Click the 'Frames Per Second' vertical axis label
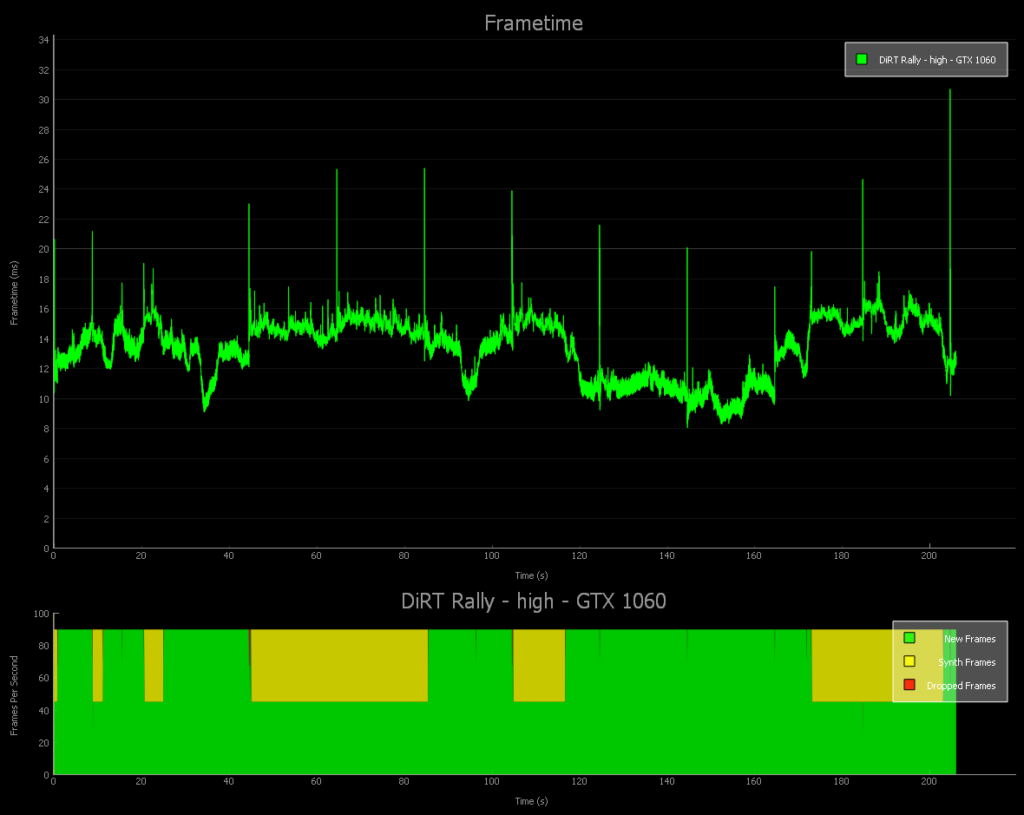Viewport: 1024px width, 815px height. (x=14, y=695)
